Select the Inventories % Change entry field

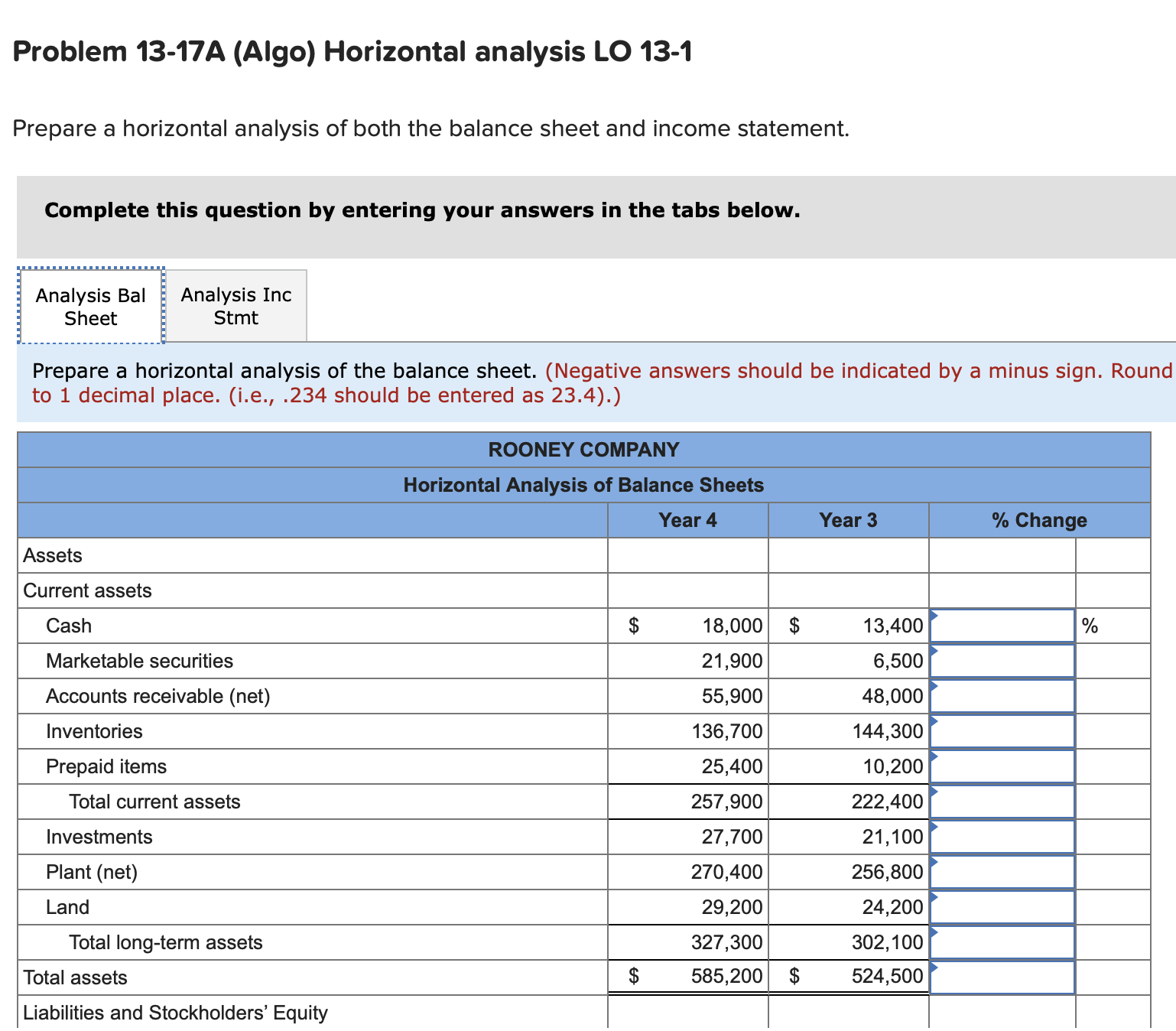tap(1002, 730)
